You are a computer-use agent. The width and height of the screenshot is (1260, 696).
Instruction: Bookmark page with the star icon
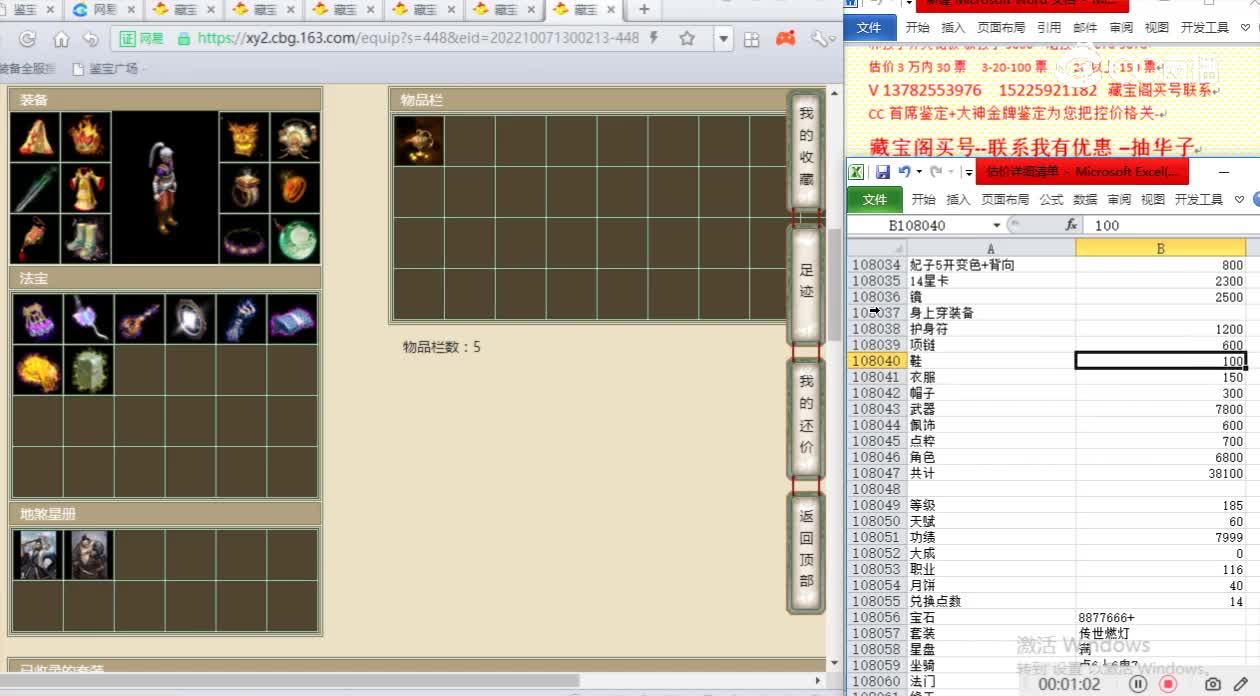pyautogui.click(x=687, y=39)
